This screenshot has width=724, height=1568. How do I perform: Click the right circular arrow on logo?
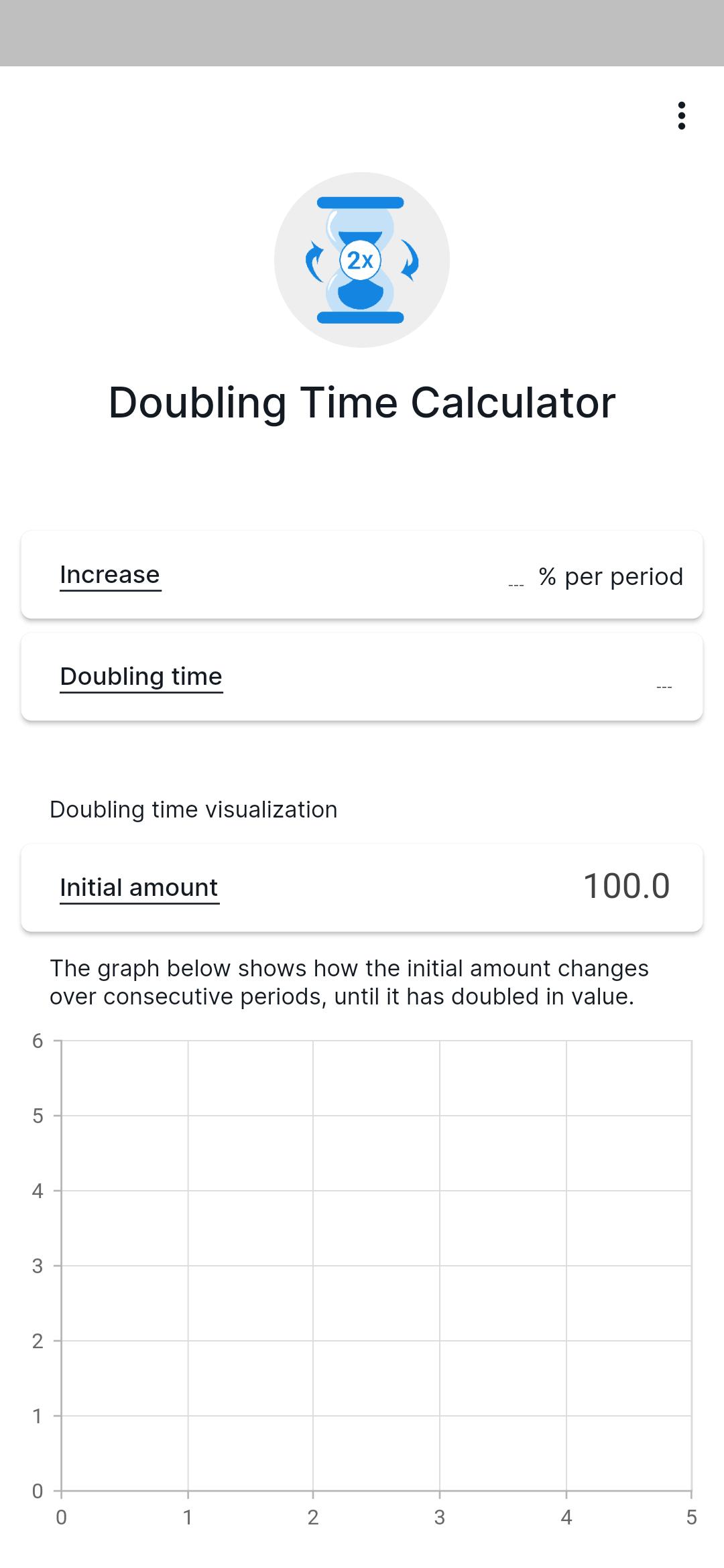(410, 260)
